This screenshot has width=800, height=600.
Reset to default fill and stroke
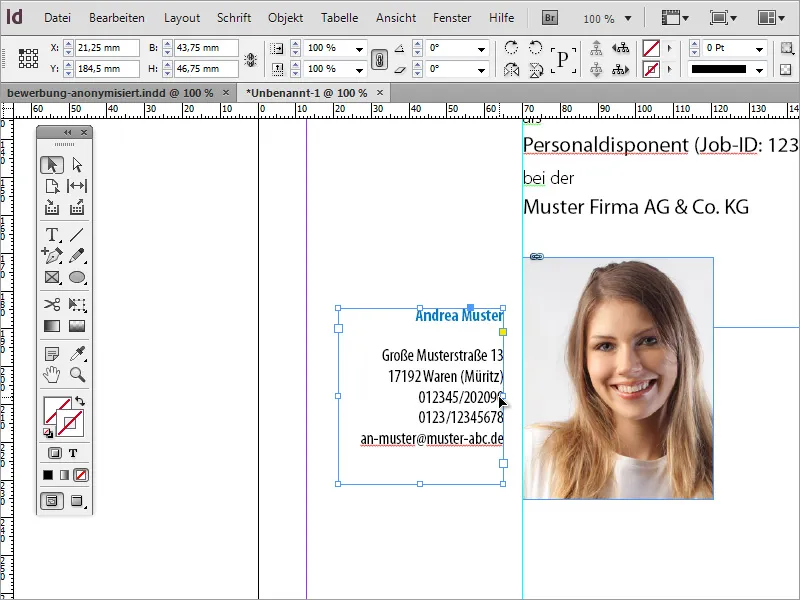click(47, 433)
